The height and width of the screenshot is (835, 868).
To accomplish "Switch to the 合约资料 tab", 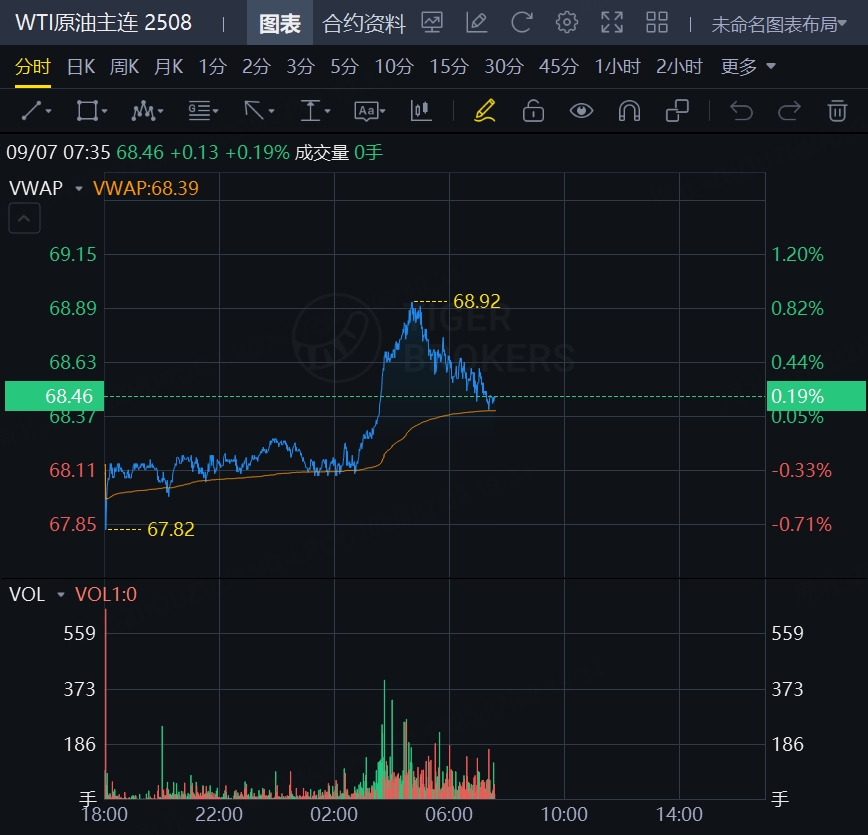I will pyautogui.click(x=364, y=24).
